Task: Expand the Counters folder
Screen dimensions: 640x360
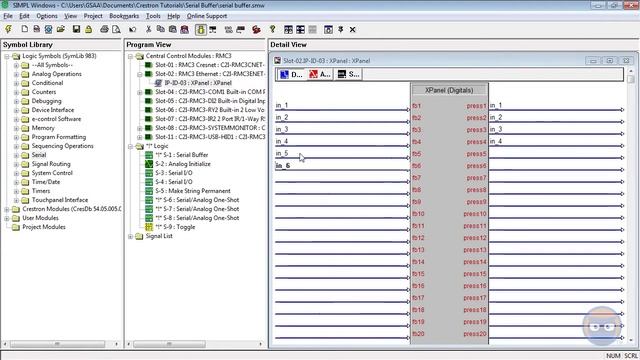Action: 16,92
